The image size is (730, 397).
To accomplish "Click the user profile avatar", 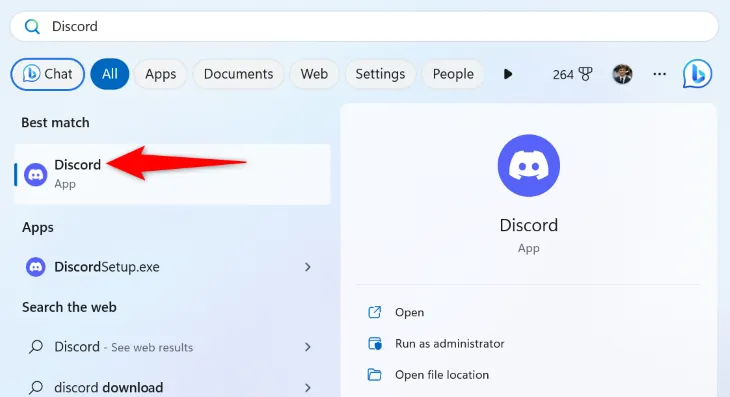I will (x=622, y=74).
